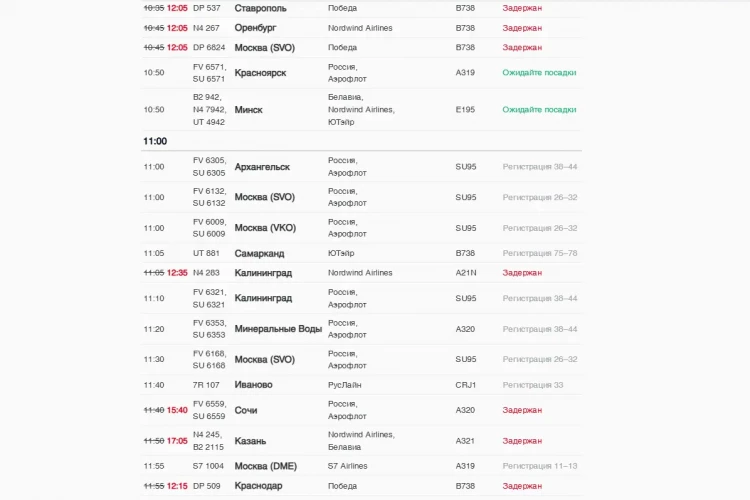Click the Краснодар DP 509 flight
Screen dimensions: 750x500
click(361, 486)
